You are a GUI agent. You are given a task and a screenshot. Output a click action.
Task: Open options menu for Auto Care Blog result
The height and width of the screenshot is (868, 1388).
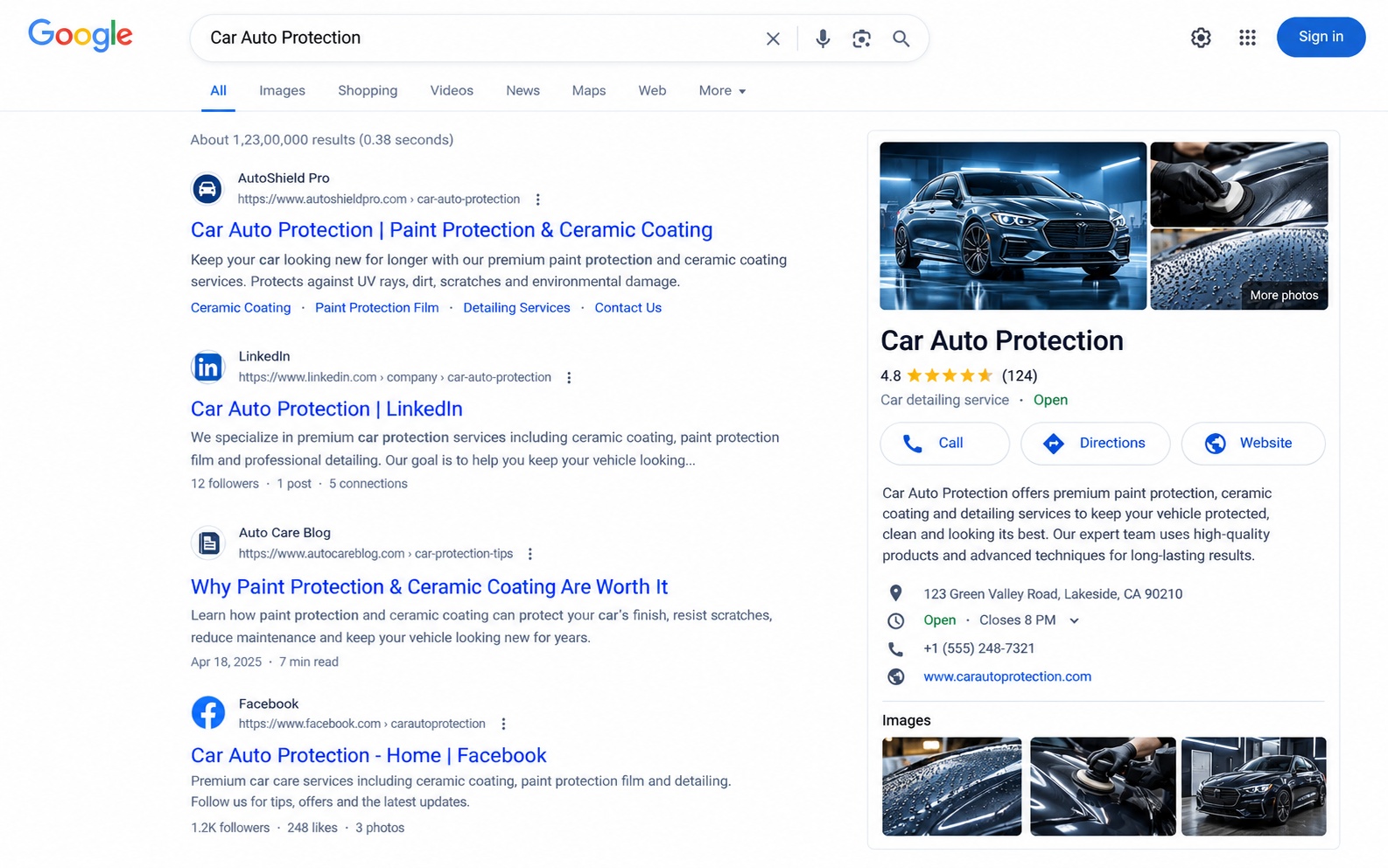(x=530, y=554)
